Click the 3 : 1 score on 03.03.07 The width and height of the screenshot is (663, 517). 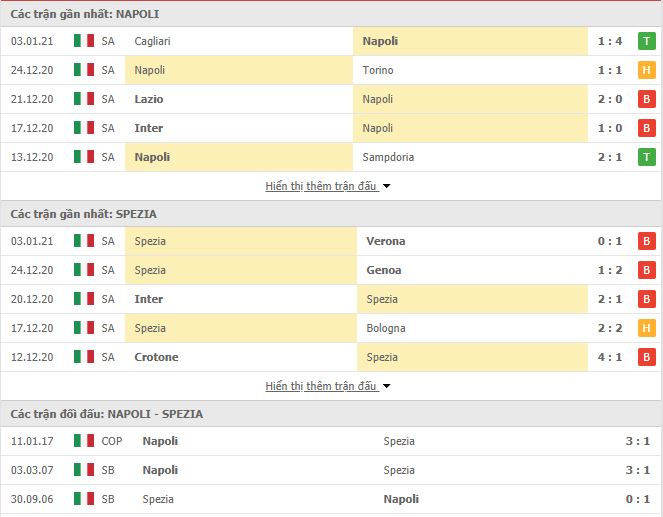coord(638,470)
